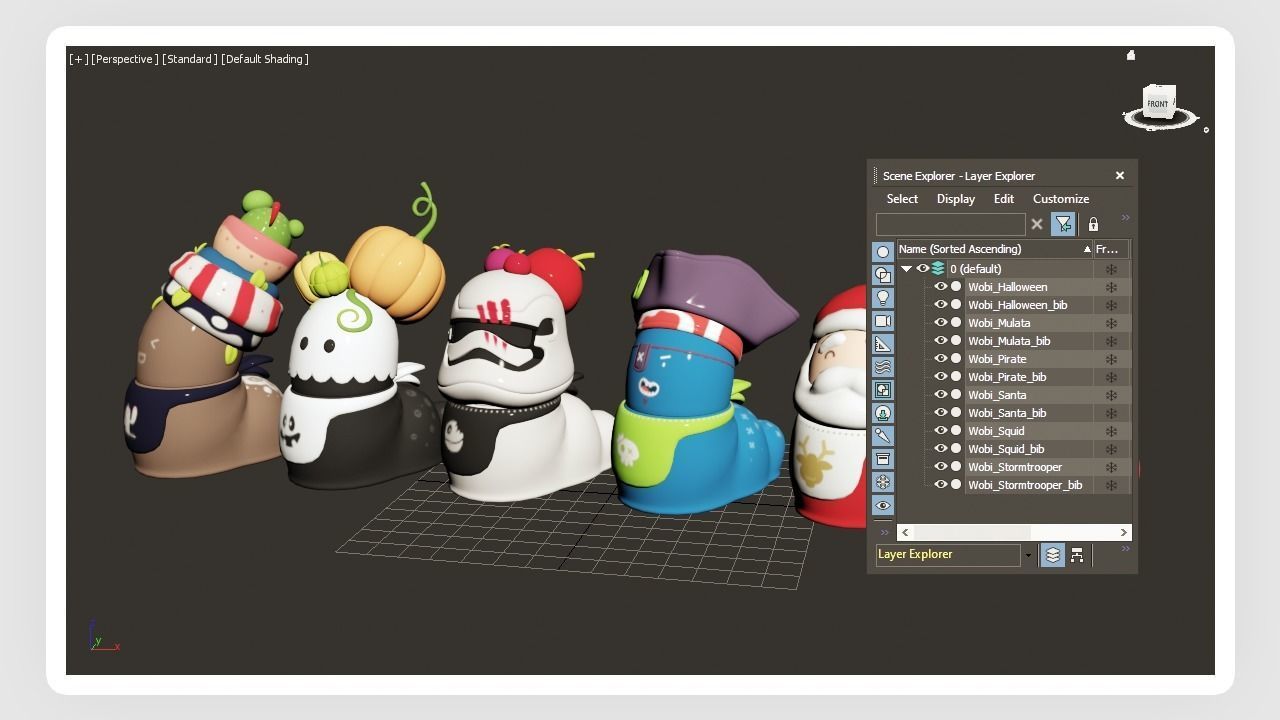Click the Wobi_Pirate object color dot
The height and width of the screenshot is (720, 1280).
pyautogui.click(x=956, y=359)
